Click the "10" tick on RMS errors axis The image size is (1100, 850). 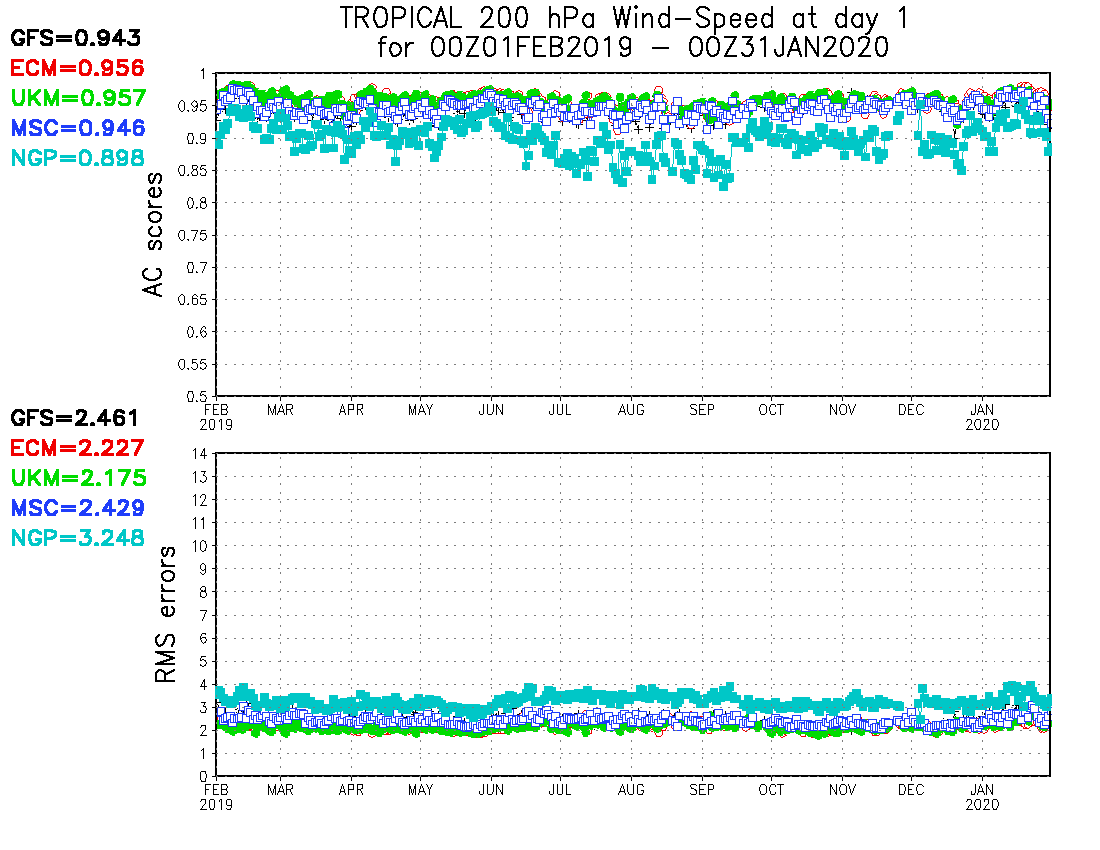click(201, 546)
